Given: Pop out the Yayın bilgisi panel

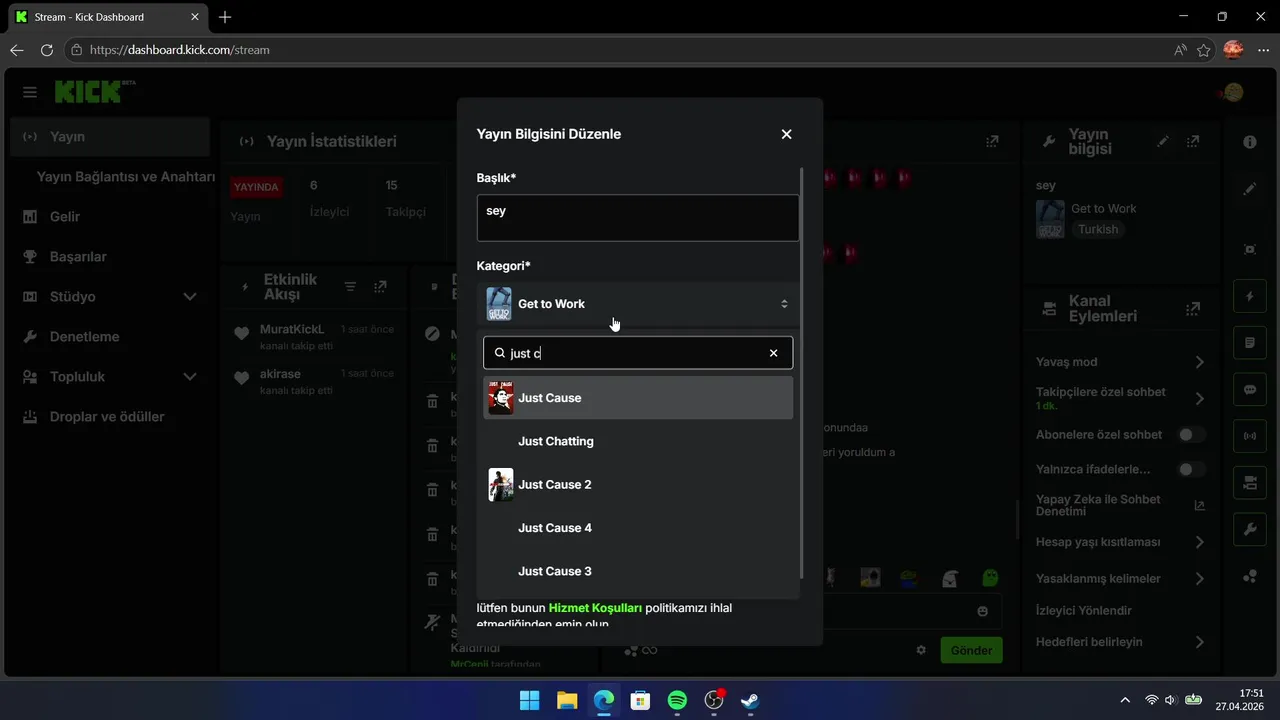Looking at the screenshot, I should tap(1193, 142).
